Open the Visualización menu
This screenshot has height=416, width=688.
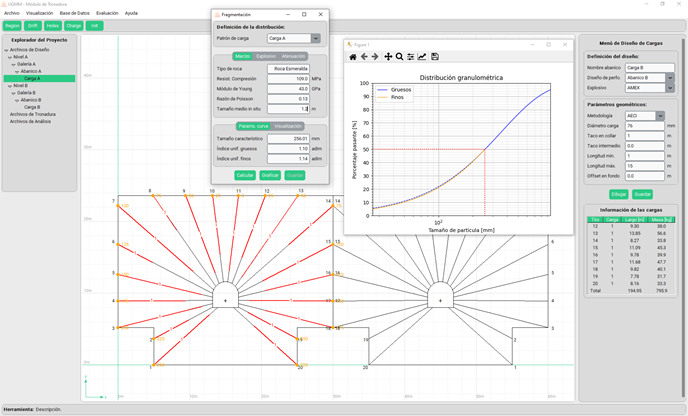point(40,13)
